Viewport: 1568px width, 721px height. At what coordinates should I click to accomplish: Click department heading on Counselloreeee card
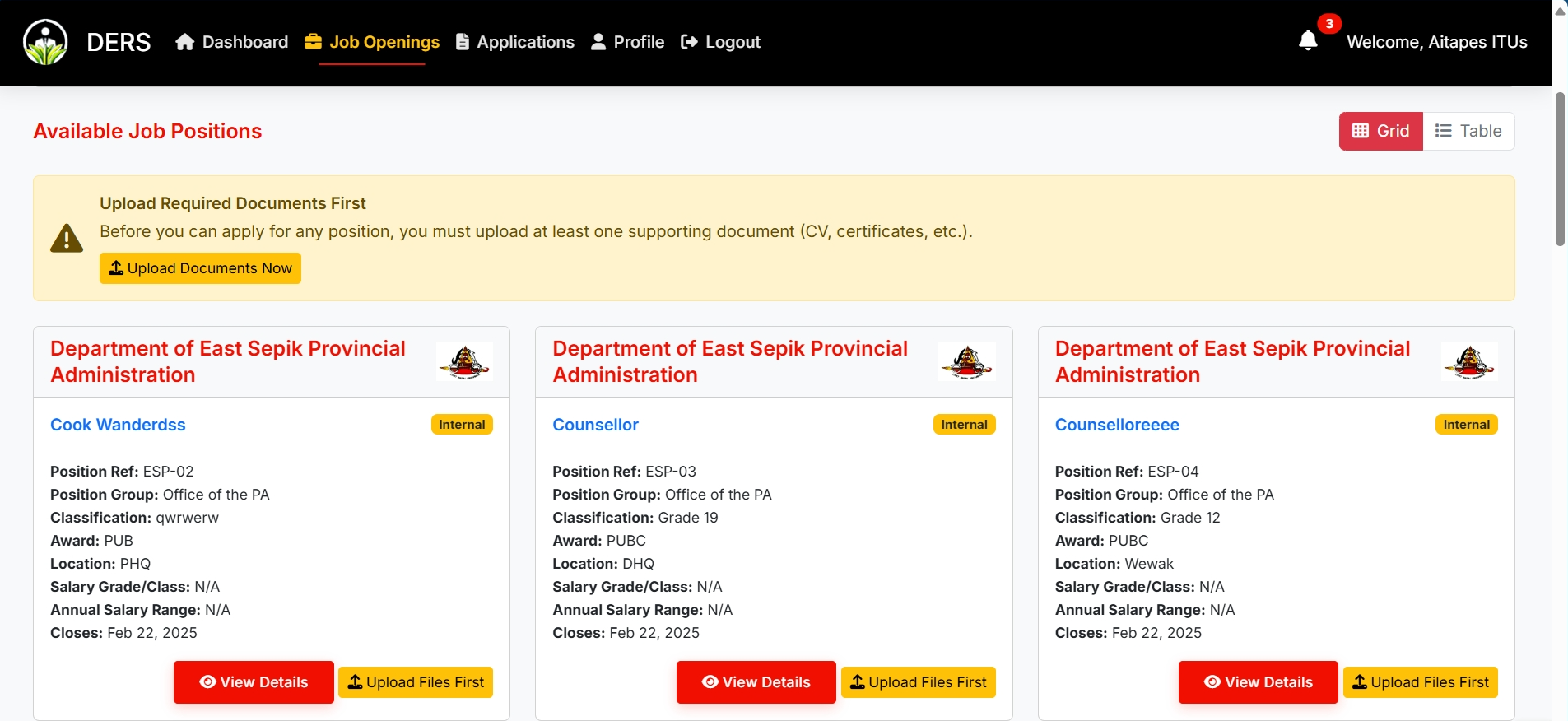1233,361
